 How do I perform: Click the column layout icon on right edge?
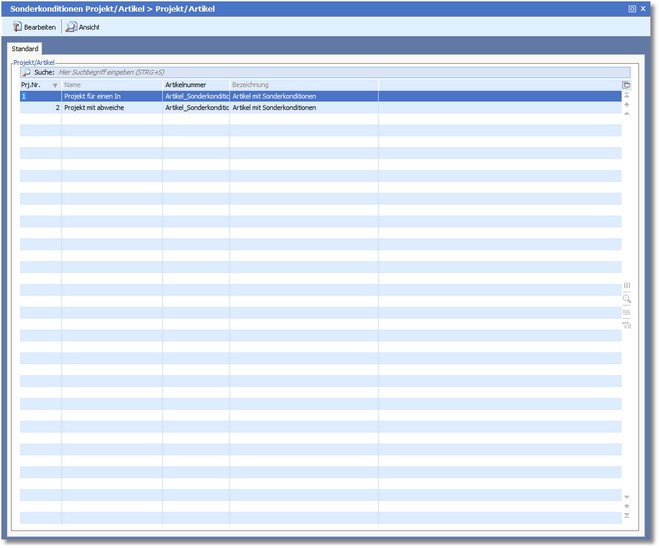pyautogui.click(x=626, y=286)
